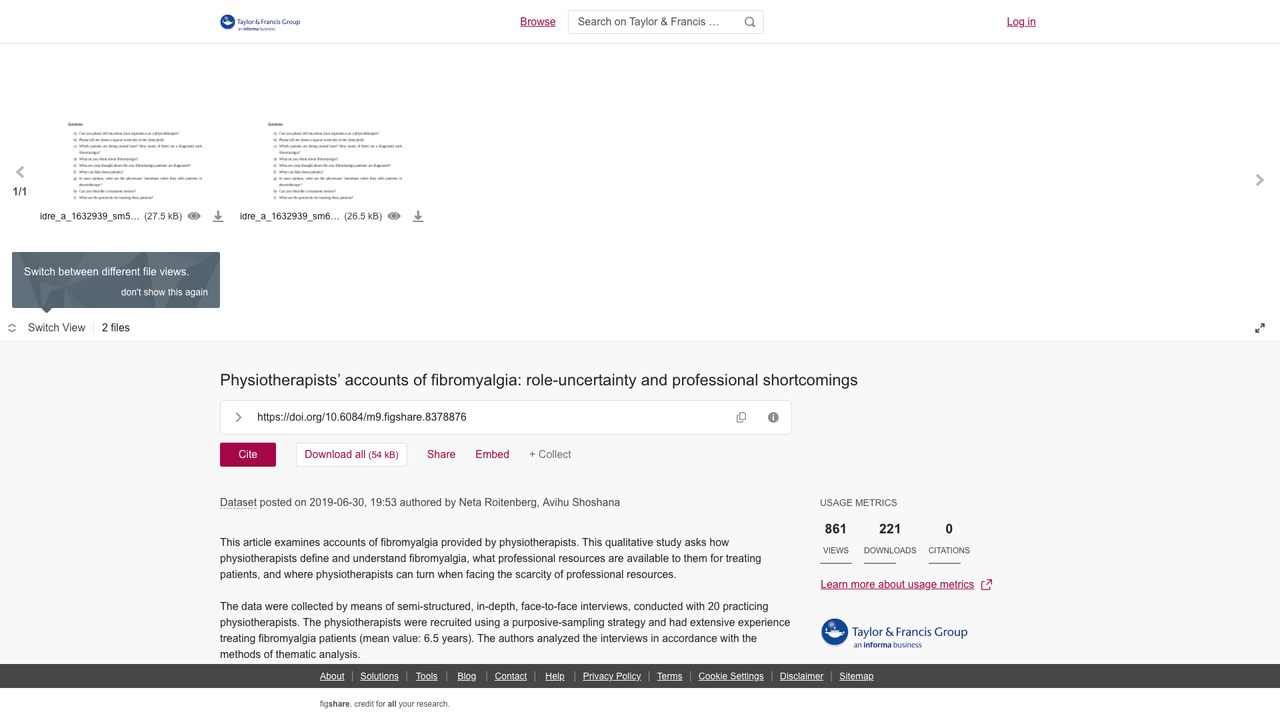Copy the DOI link with copy icon

pos(741,417)
